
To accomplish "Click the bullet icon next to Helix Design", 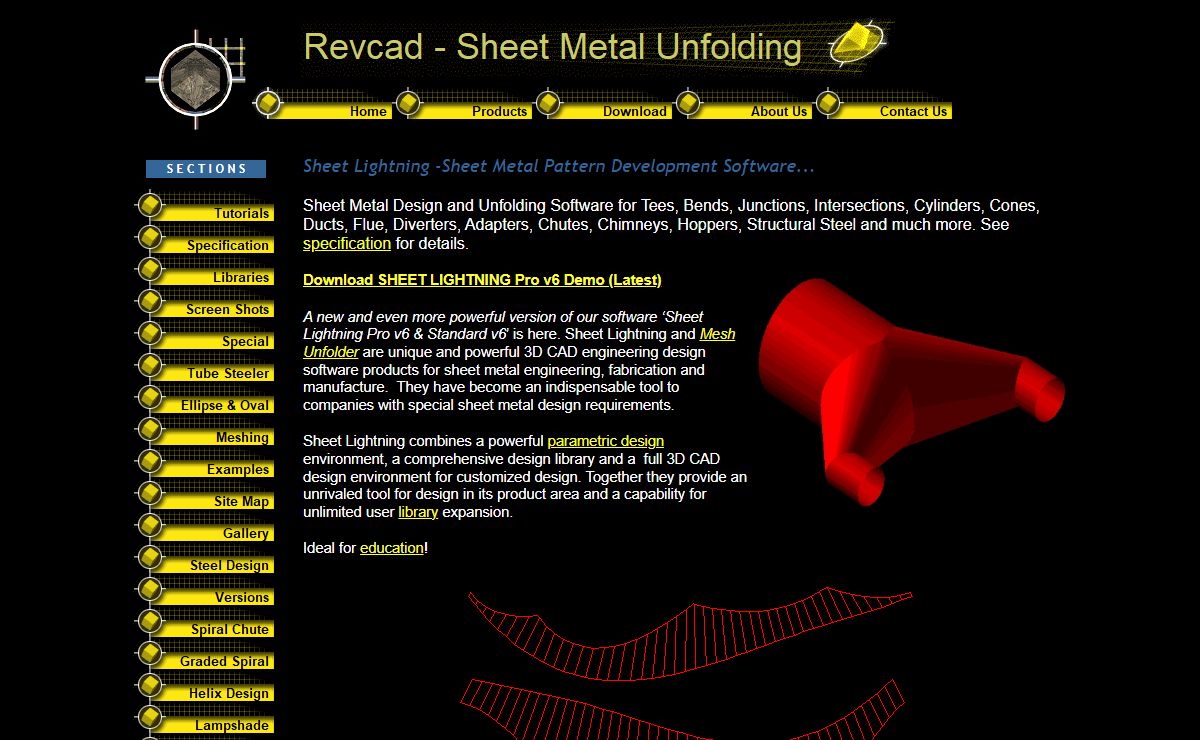I will (x=149, y=686).
